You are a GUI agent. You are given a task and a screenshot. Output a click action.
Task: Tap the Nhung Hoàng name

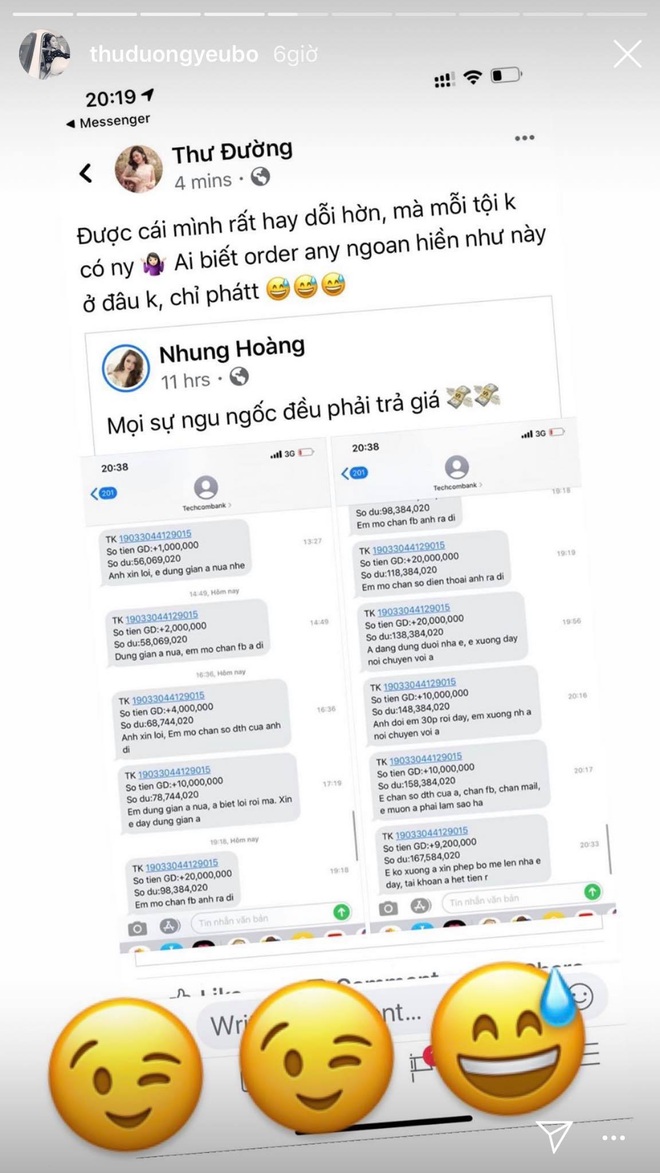pyautogui.click(x=231, y=350)
